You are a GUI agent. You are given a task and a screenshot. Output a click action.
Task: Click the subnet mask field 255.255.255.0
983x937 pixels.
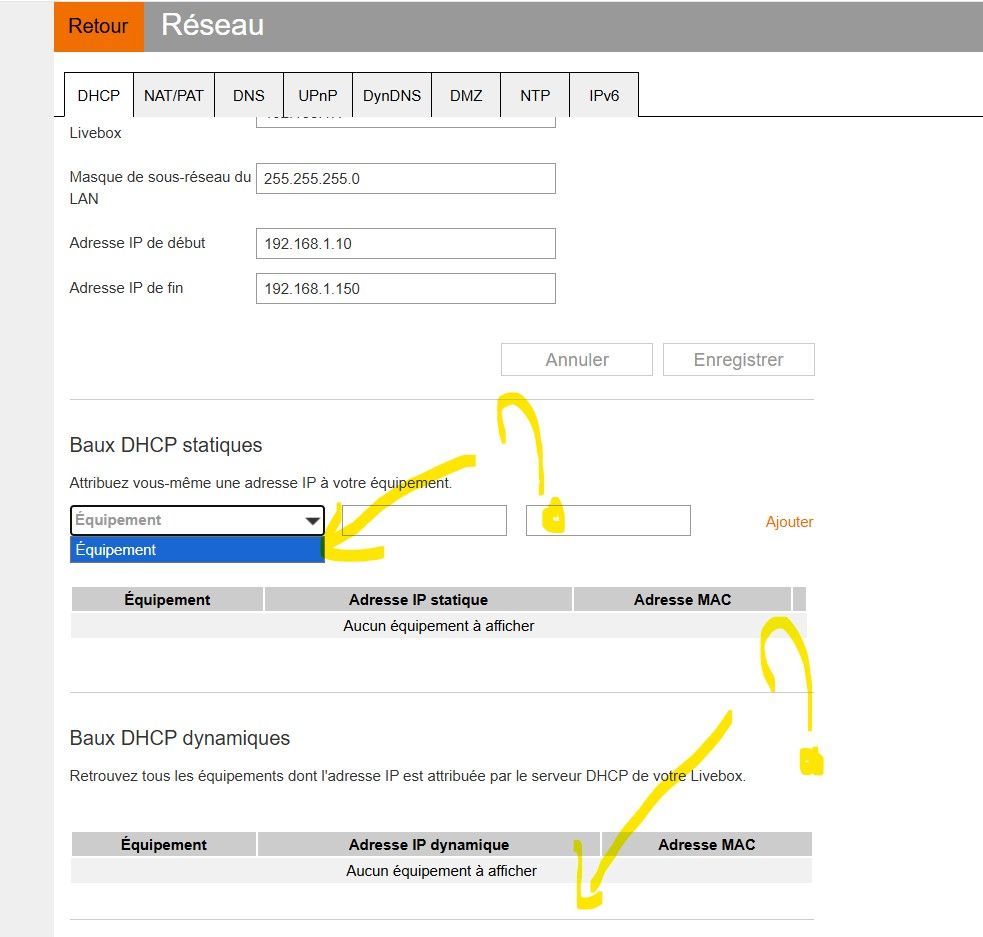(406, 179)
